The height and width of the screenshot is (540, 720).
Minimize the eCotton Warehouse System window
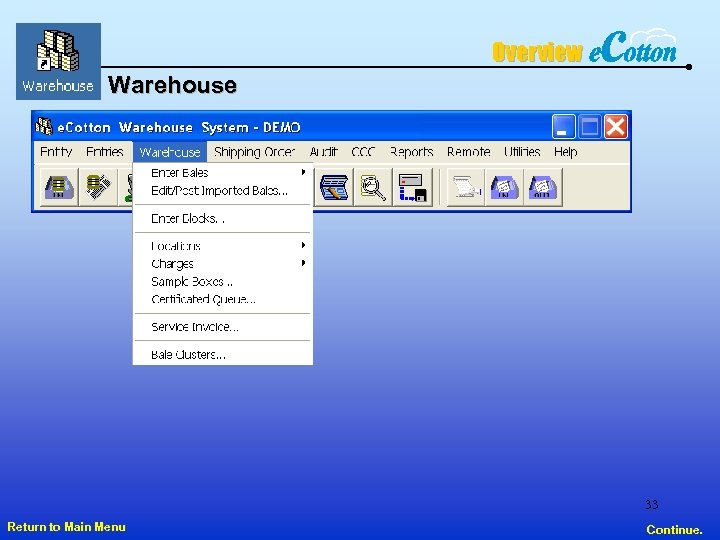click(x=563, y=126)
